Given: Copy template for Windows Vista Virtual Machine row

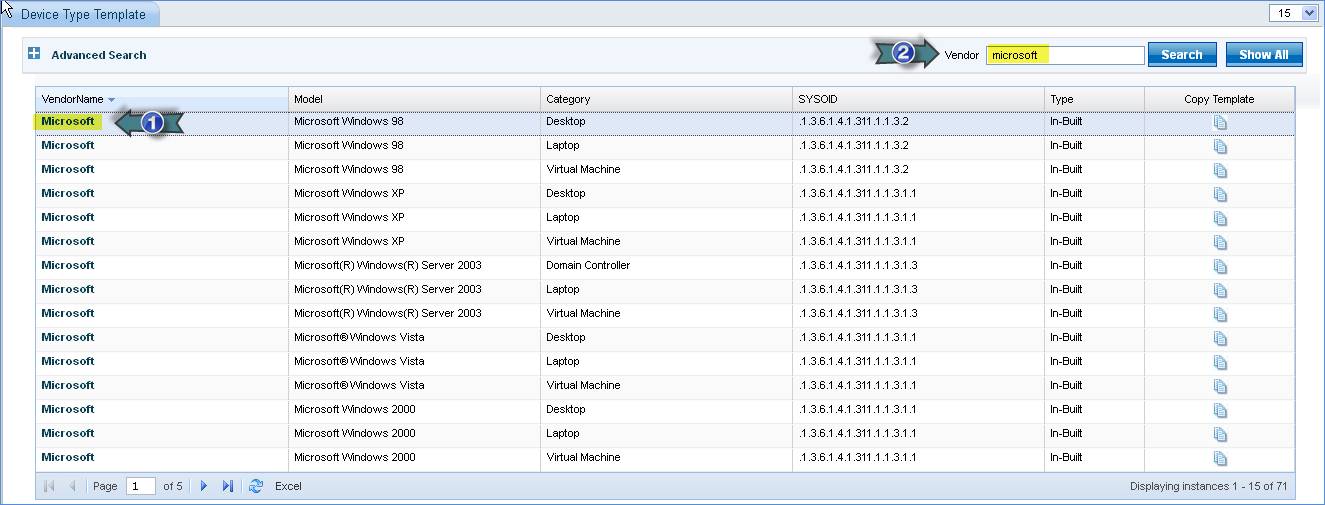Looking at the screenshot, I should (1219, 386).
